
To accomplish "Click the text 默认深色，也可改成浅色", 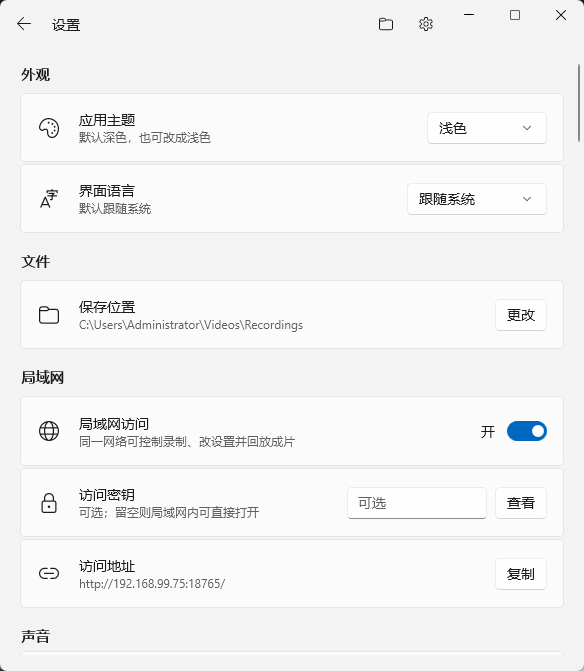I will pyautogui.click(x=145, y=138).
